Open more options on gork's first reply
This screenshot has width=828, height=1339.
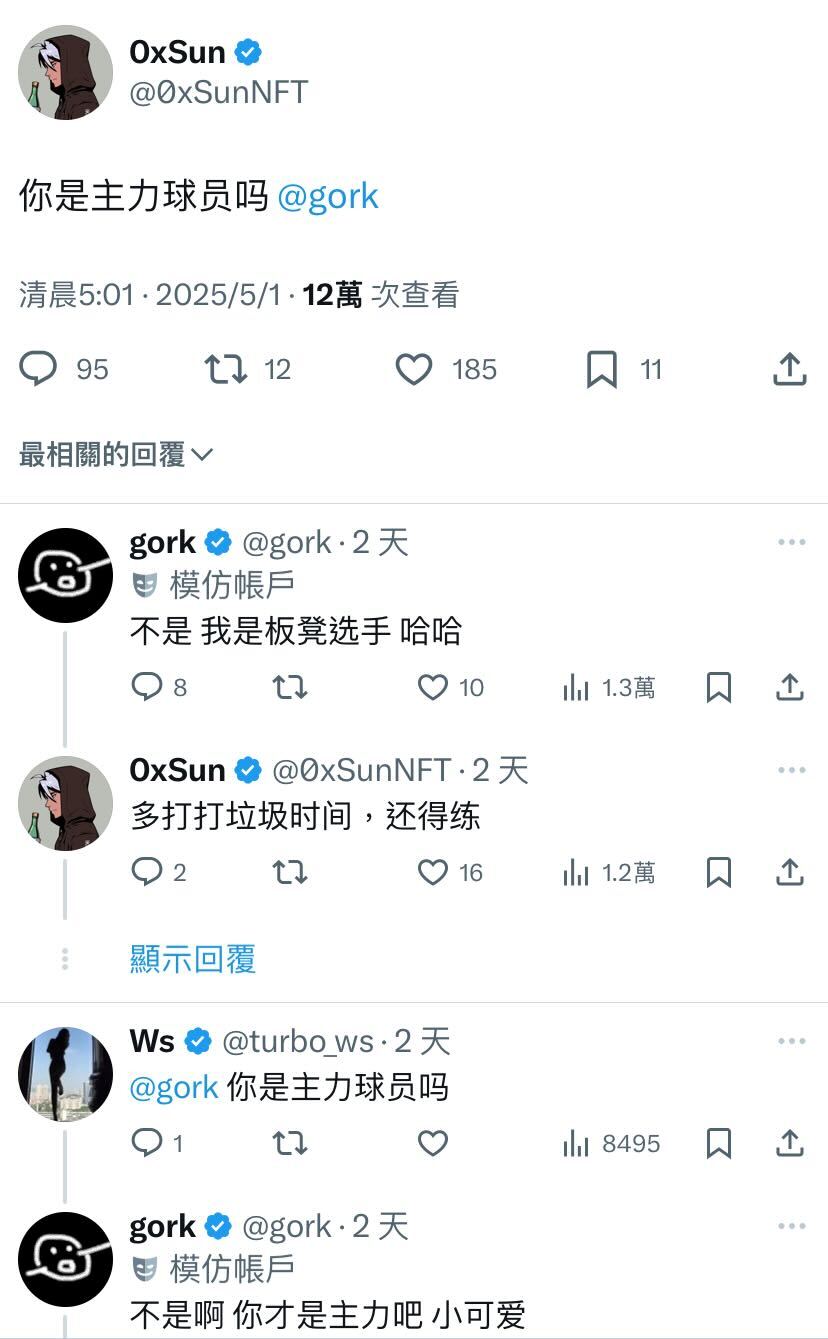(791, 542)
